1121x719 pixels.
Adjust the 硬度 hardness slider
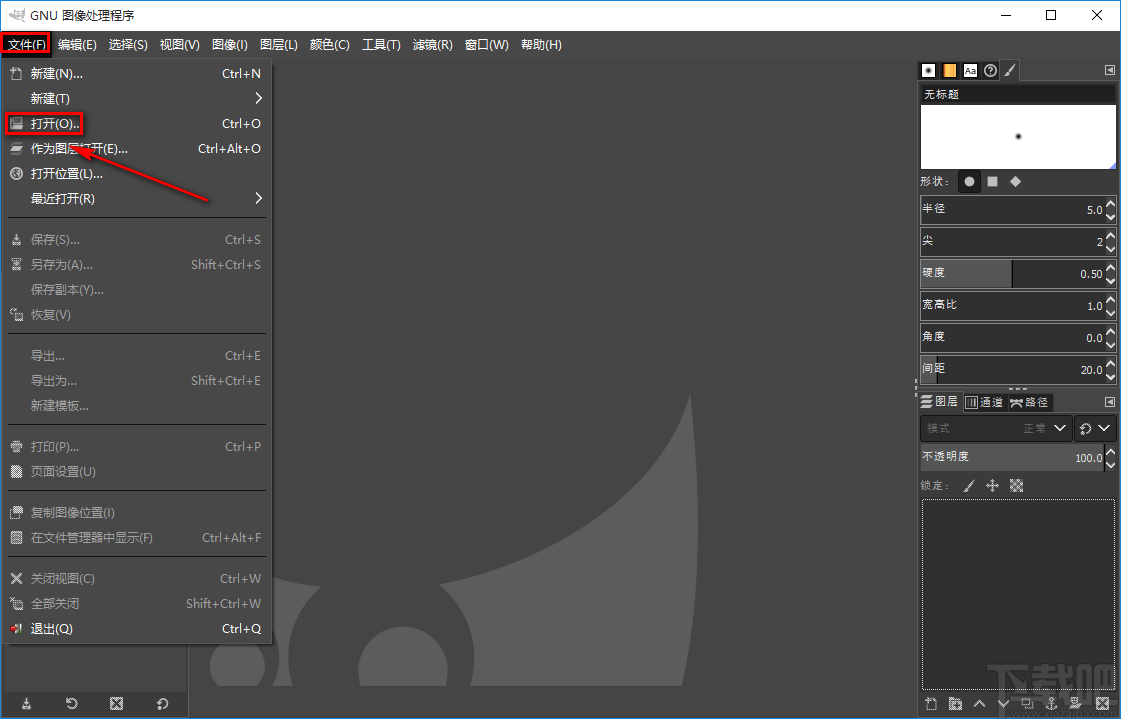[1012, 274]
